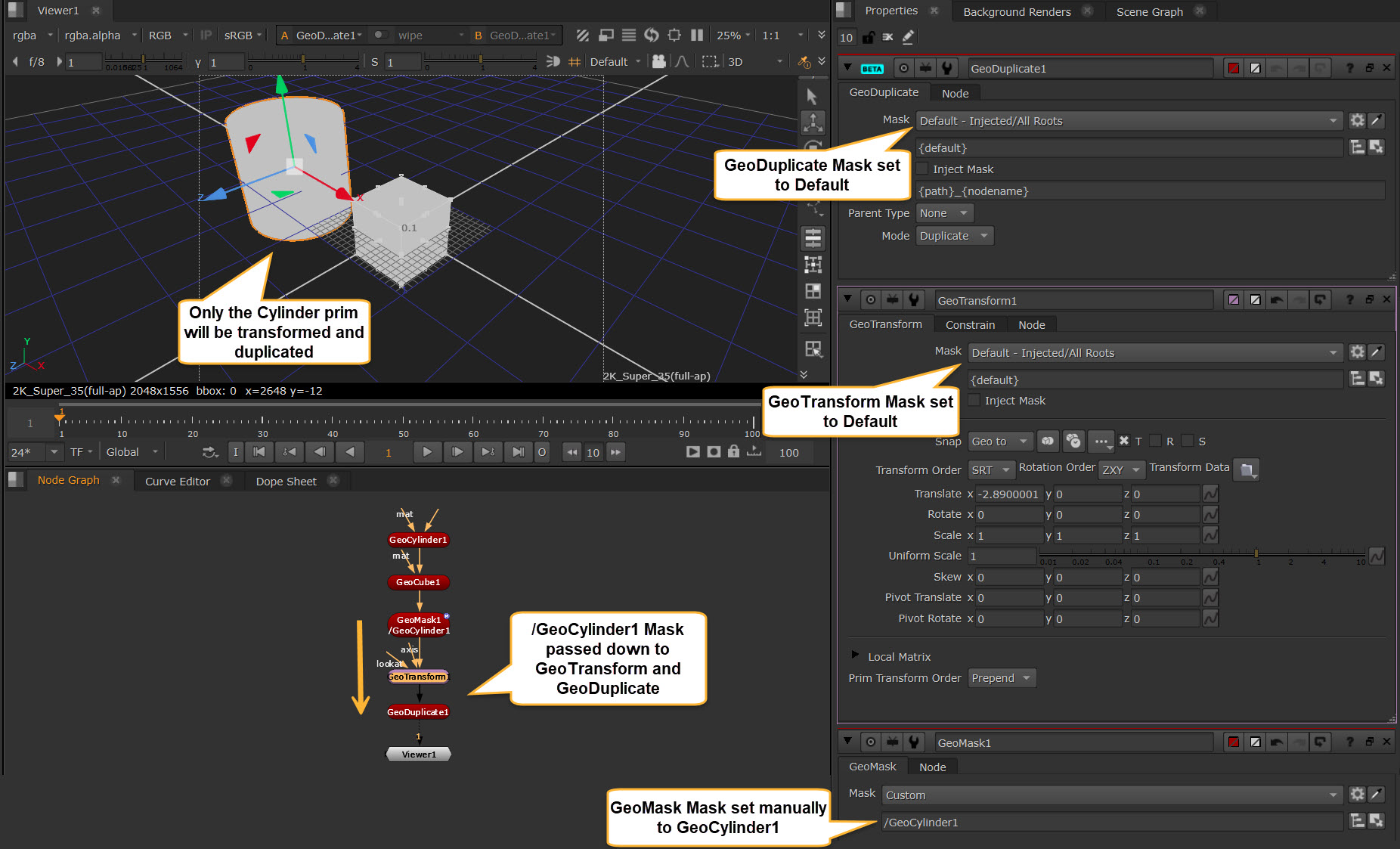Open the Rotation Order ZXY dropdown
The image size is (1400, 849).
click(1121, 469)
